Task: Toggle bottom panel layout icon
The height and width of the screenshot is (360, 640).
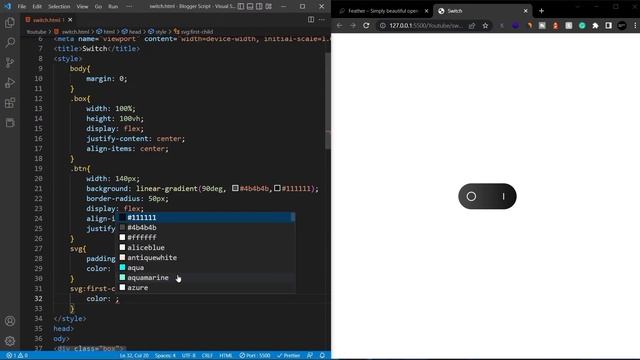Action: tap(250, 6)
